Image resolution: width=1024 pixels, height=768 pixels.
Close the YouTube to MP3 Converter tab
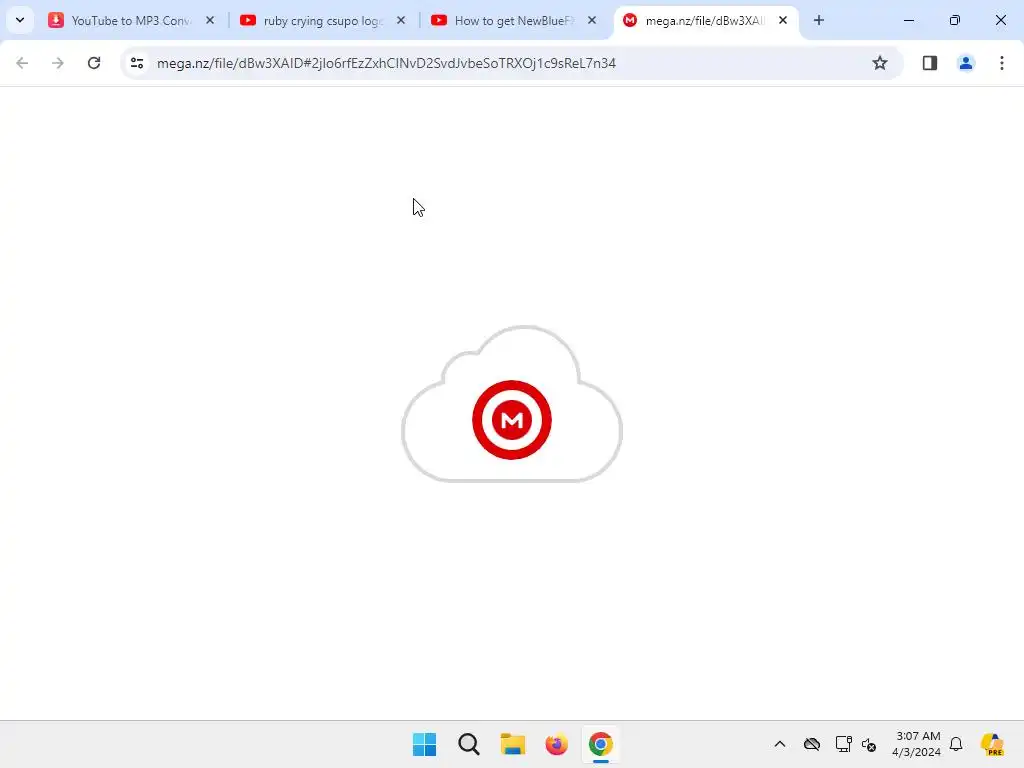point(210,20)
